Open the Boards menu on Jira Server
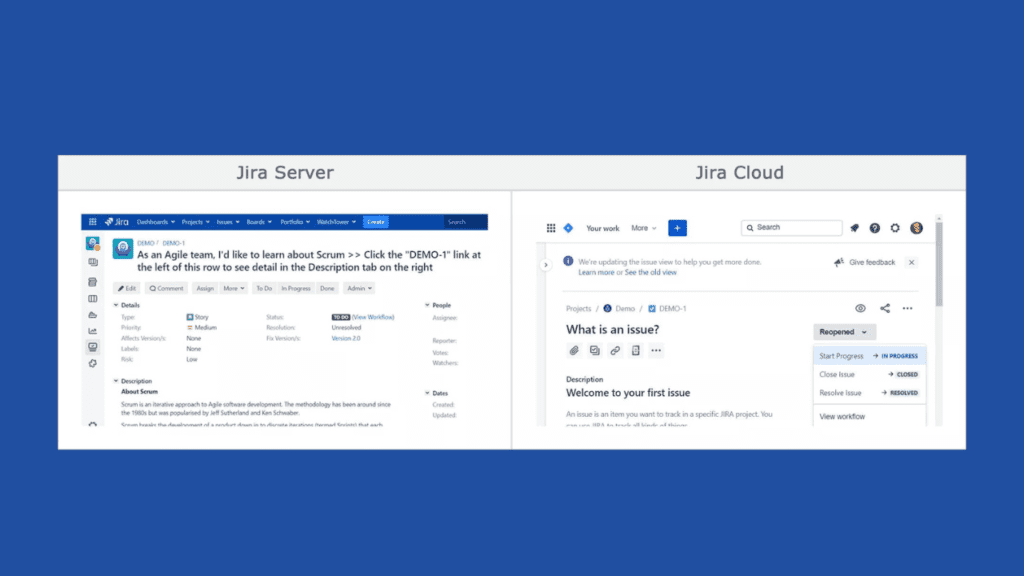This screenshot has width=1024, height=576. coord(255,222)
